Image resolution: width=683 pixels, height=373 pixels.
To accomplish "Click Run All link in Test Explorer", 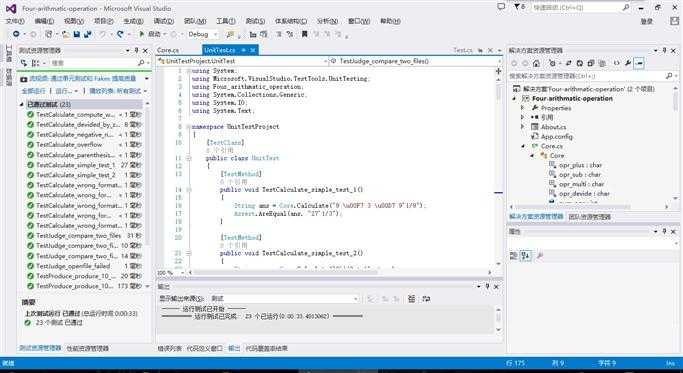I will pos(34,91).
